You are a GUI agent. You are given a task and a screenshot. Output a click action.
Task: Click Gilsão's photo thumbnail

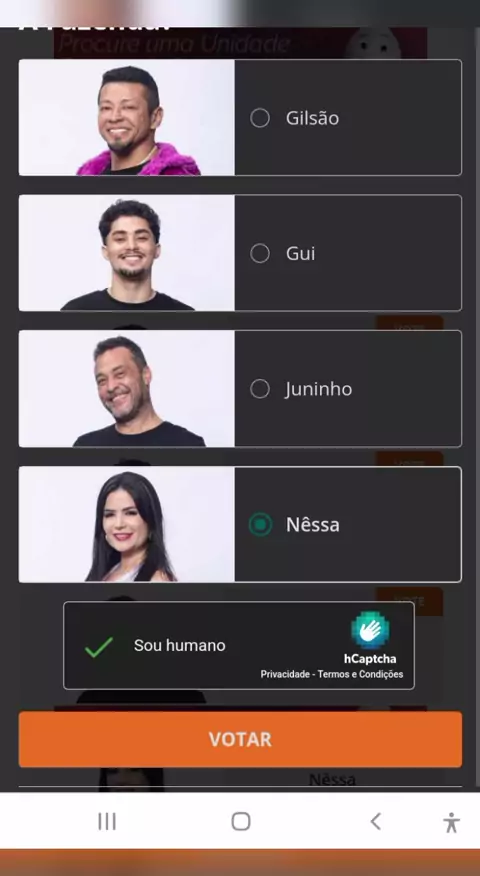[127, 117]
